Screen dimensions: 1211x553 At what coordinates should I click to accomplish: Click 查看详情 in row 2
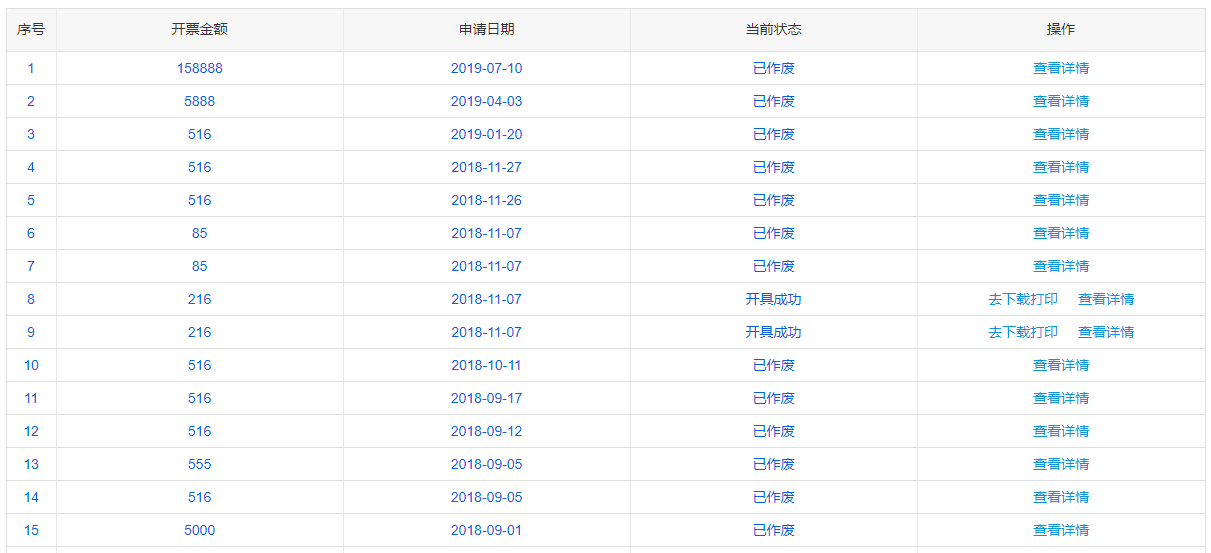coord(1061,101)
